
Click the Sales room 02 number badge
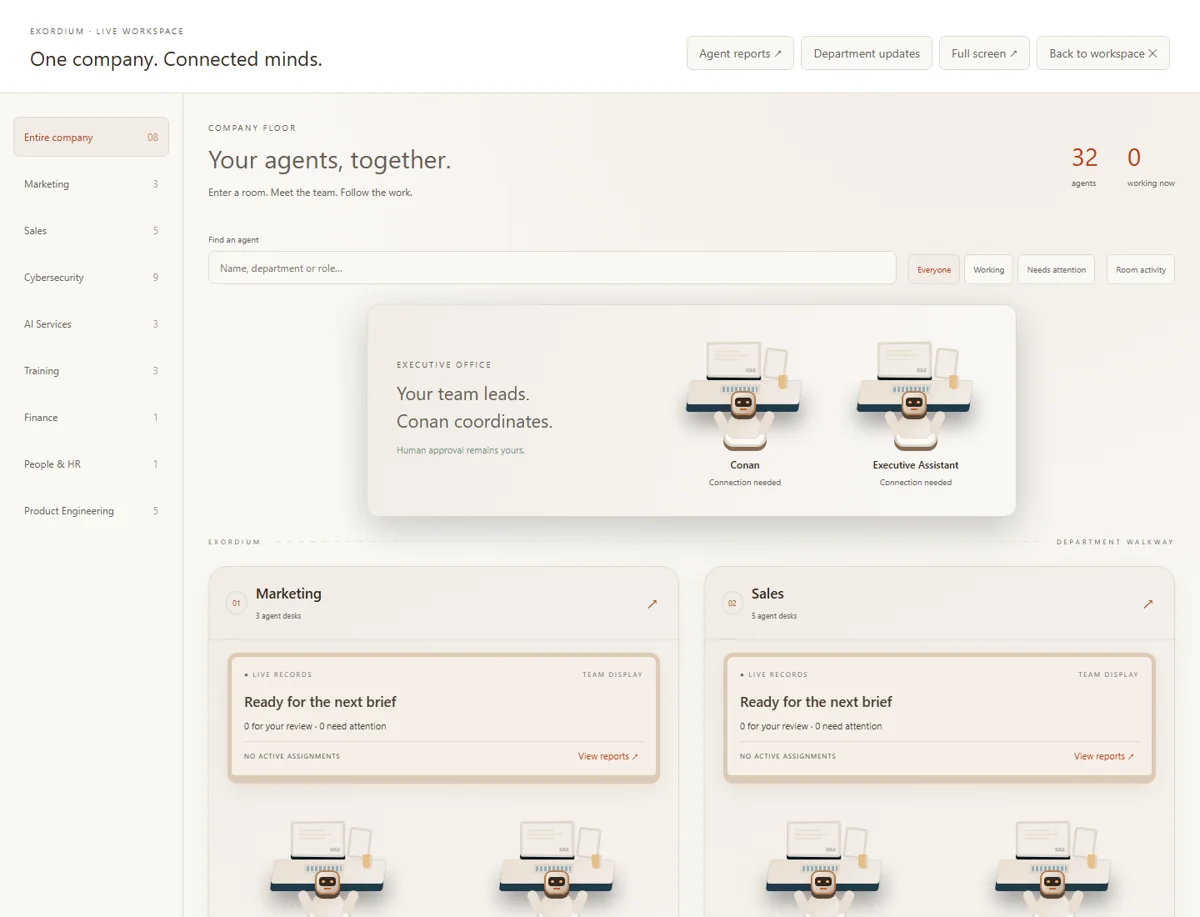click(x=732, y=603)
